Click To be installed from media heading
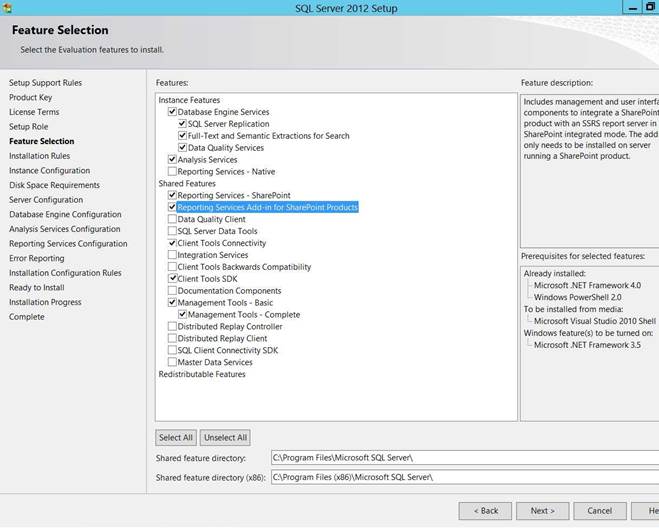This screenshot has width=659, height=528. click(573, 309)
